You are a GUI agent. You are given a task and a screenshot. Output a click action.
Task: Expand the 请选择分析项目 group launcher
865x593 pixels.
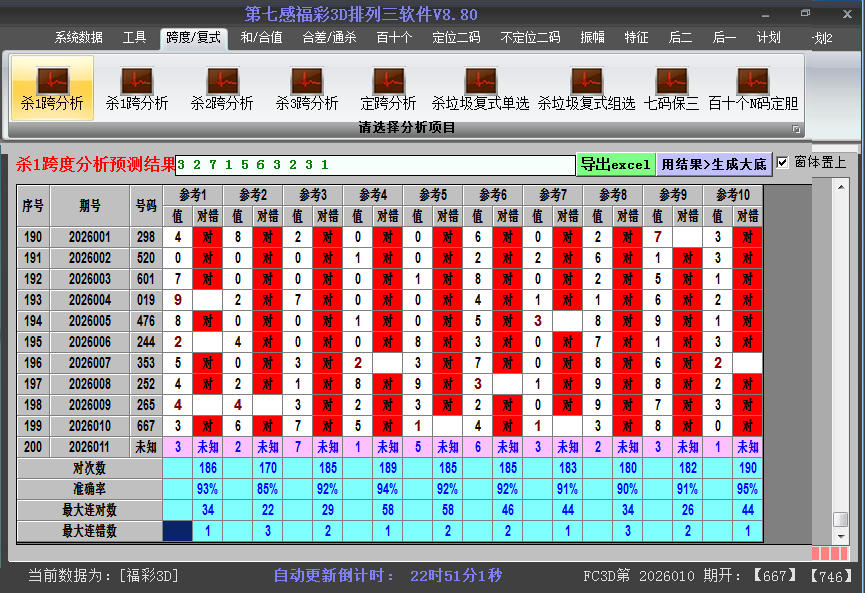click(x=797, y=129)
